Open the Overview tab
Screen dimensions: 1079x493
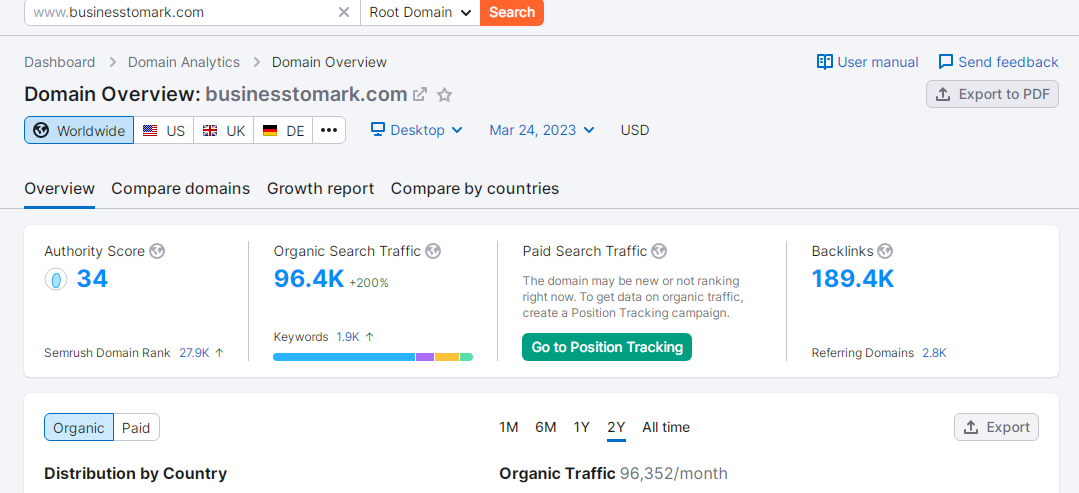[59, 189]
